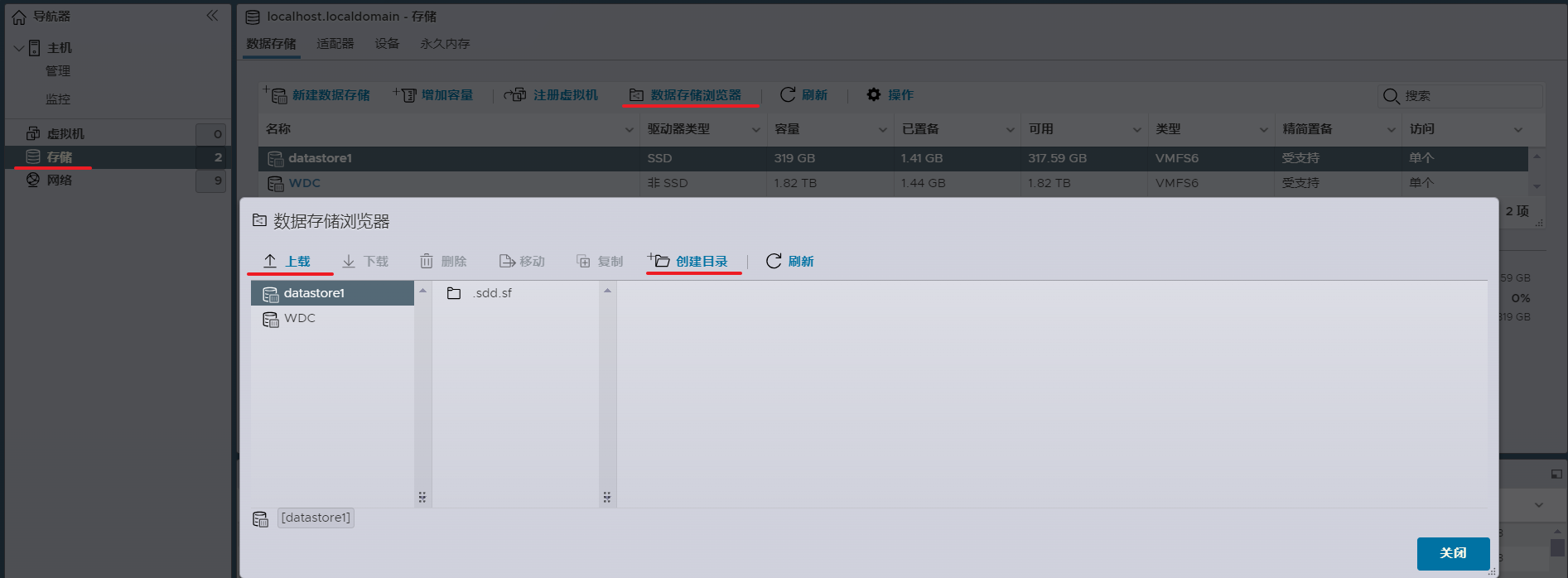Open the Name column dropdown arrow
This screenshot has width=1568, height=578.
[x=629, y=130]
